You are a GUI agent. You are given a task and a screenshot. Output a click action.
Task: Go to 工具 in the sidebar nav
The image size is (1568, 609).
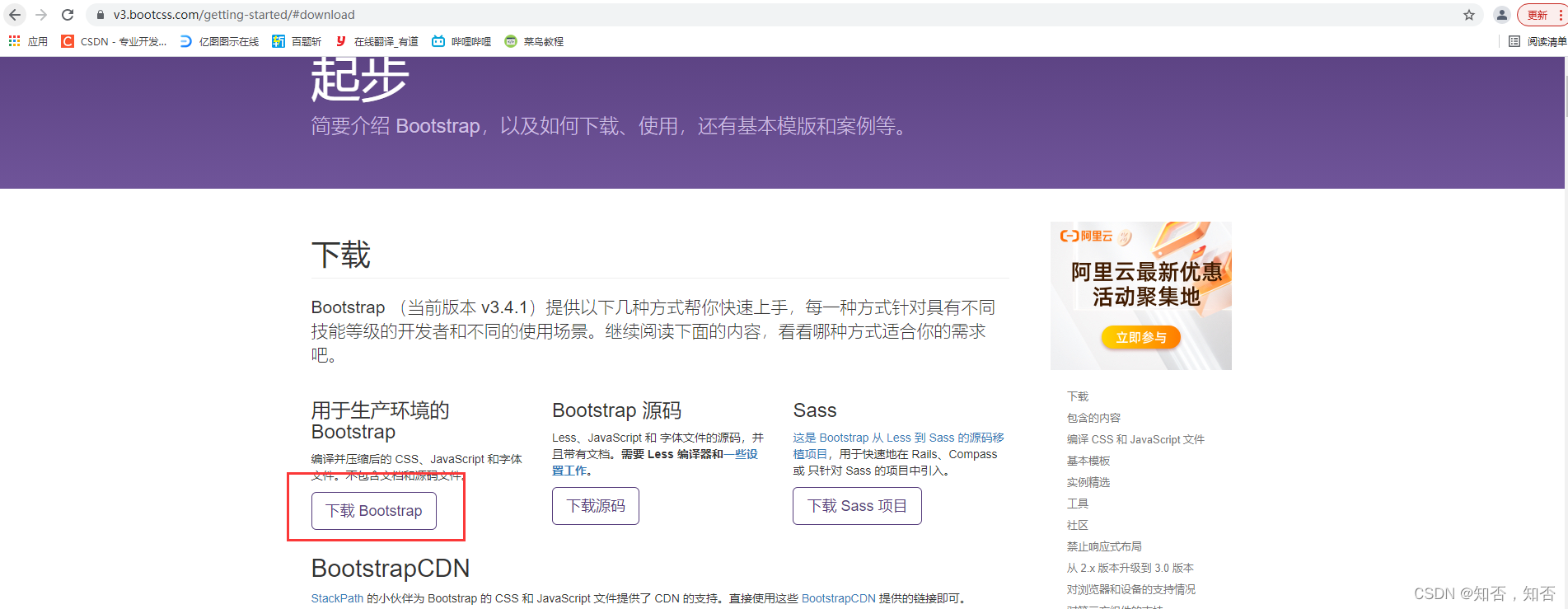(1078, 504)
